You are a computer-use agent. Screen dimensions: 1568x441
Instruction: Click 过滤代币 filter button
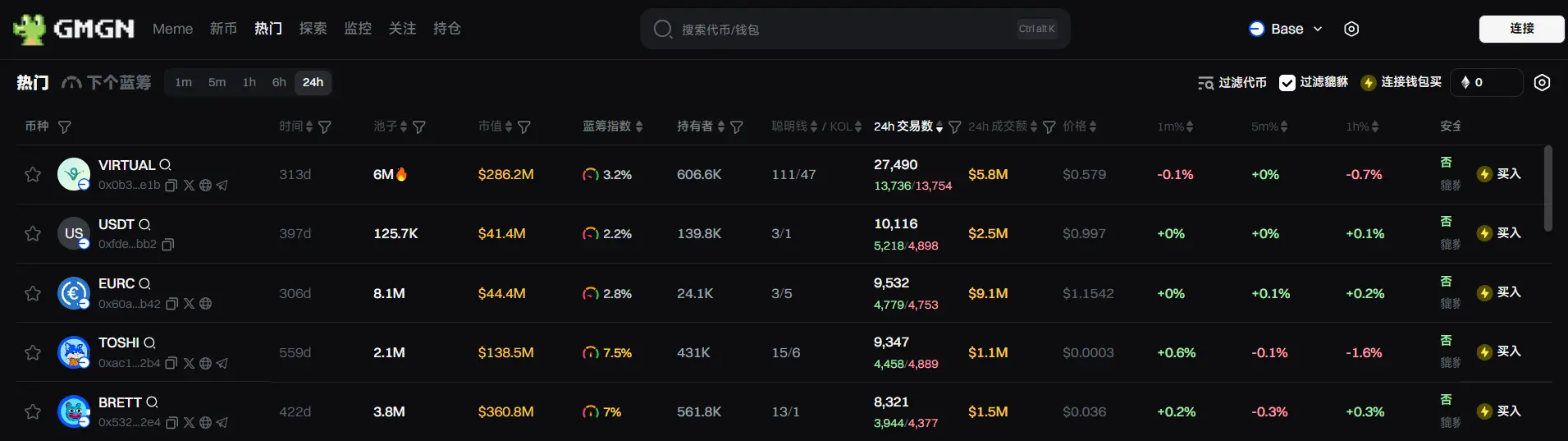(1232, 82)
